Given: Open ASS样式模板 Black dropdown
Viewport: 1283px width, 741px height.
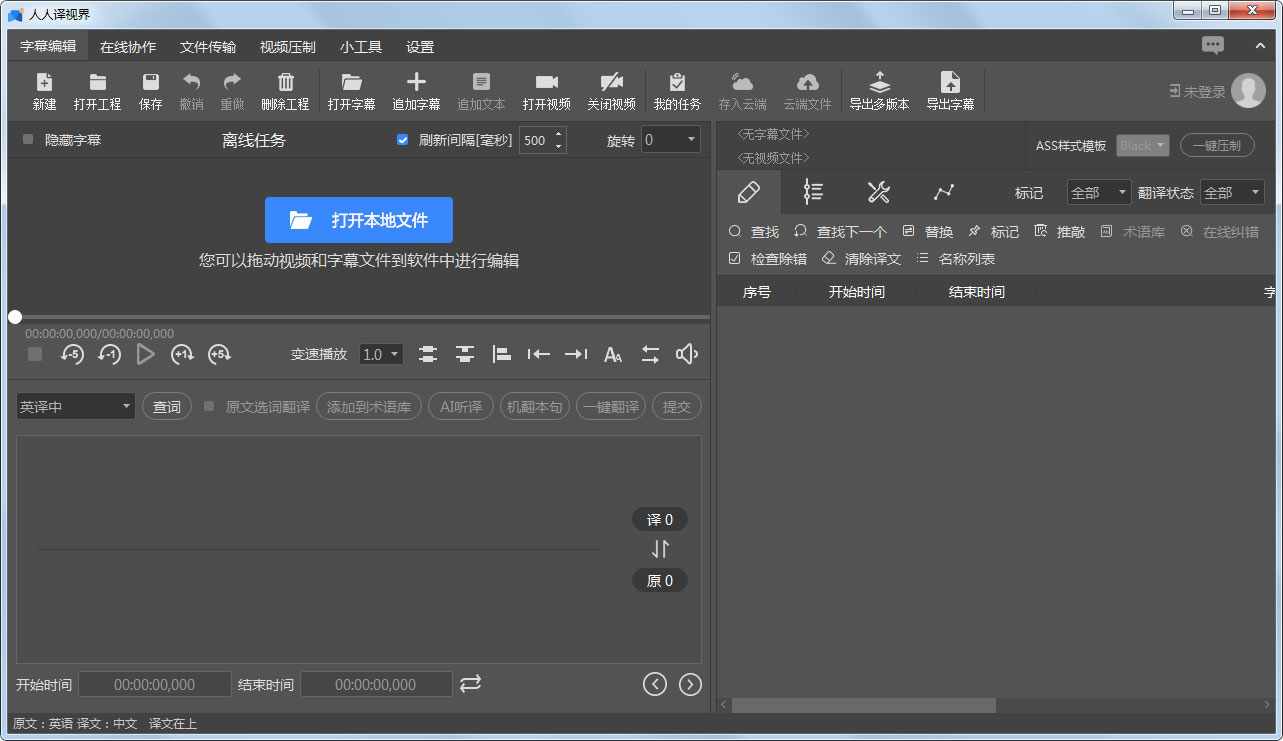Looking at the screenshot, I should (x=1142, y=145).
